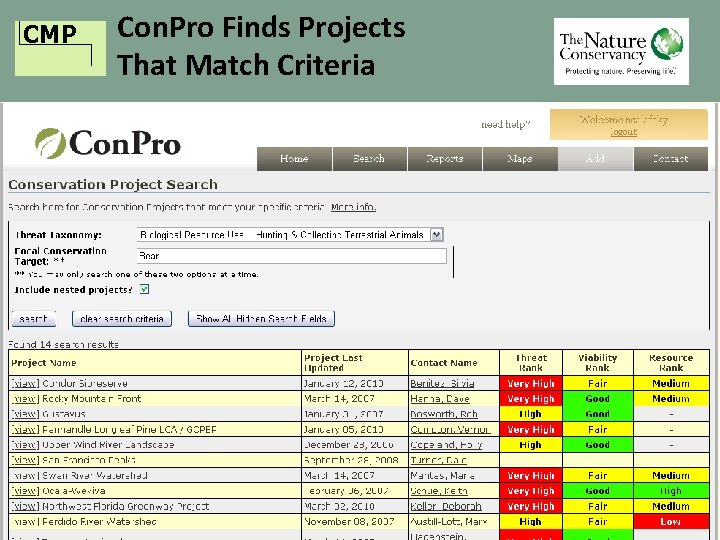View Northwest Florida Greenway Project
720x540 pixels.
coord(25,506)
